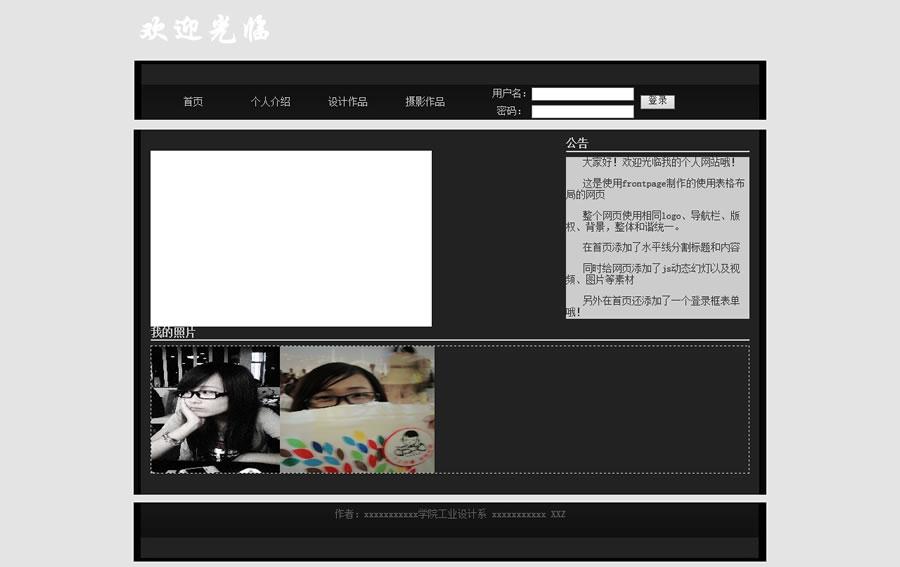The height and width of the screenshot is (567, 900).
Task: Click the 作者 footer credit text
Action: click(450, 515)
